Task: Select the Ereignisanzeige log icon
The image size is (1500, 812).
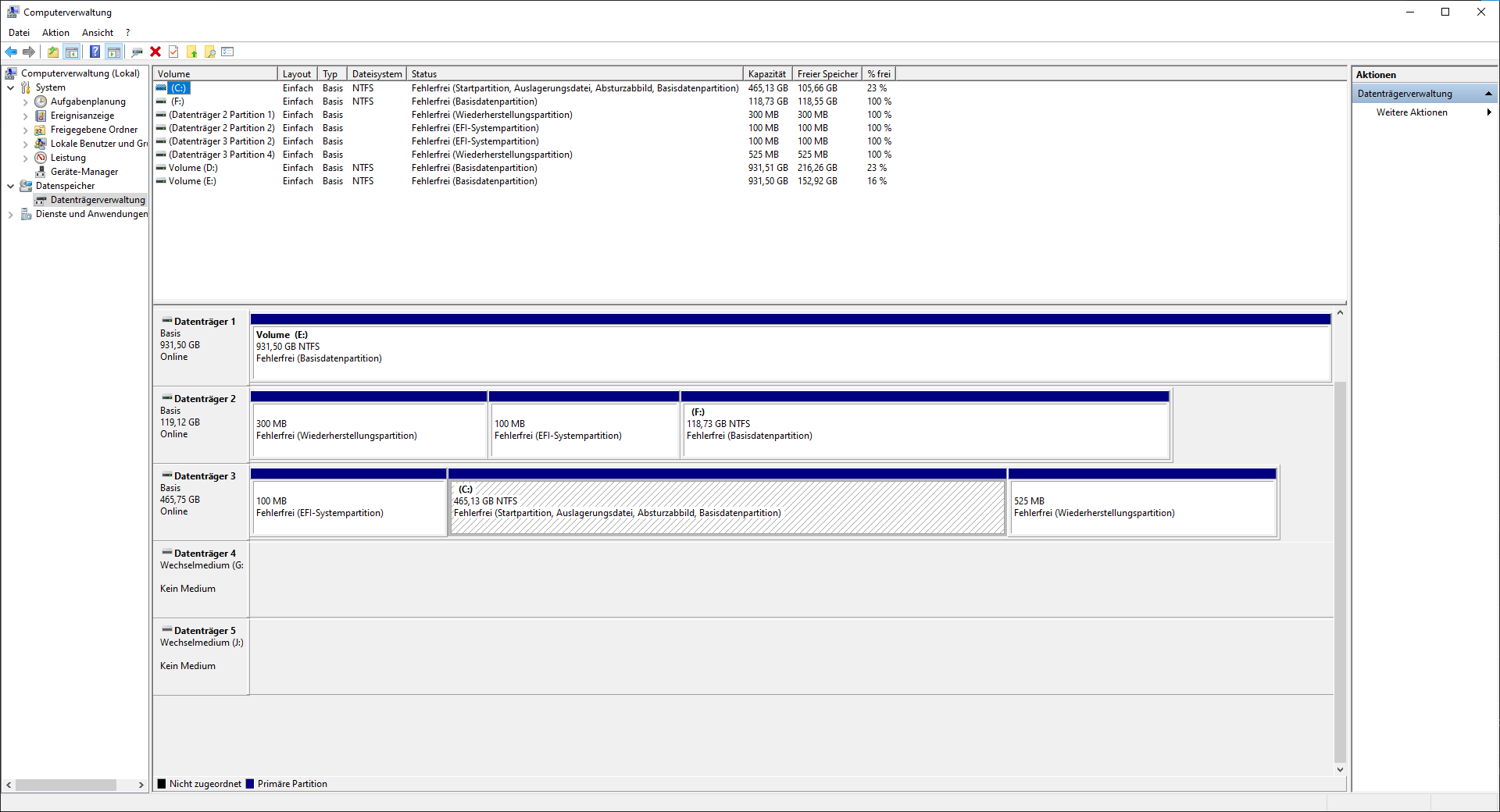Action: point(41,116)
